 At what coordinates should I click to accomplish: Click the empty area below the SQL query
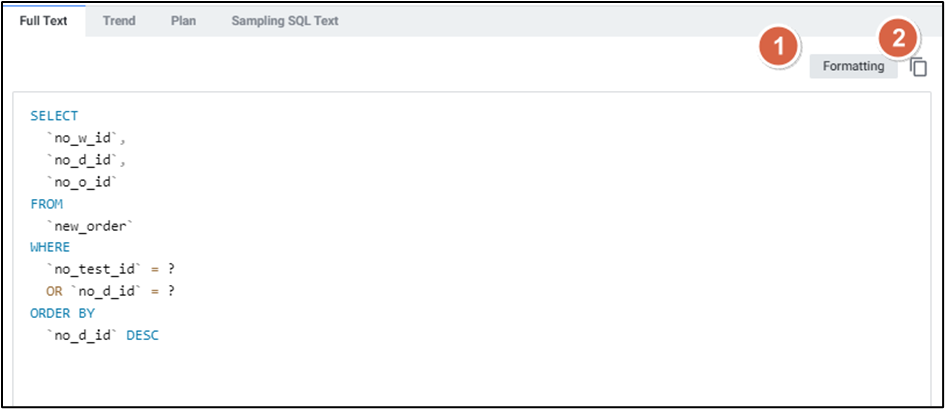point(470,375)
